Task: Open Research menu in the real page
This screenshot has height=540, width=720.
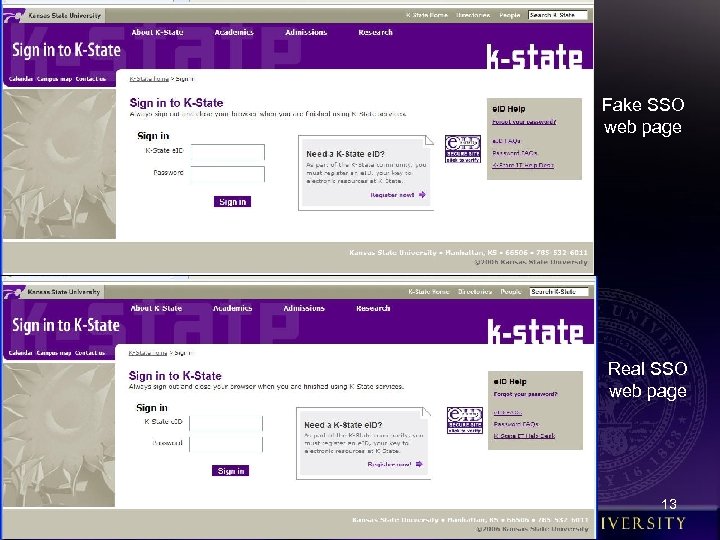Action: pyautogui.click(x=373, y=308)
